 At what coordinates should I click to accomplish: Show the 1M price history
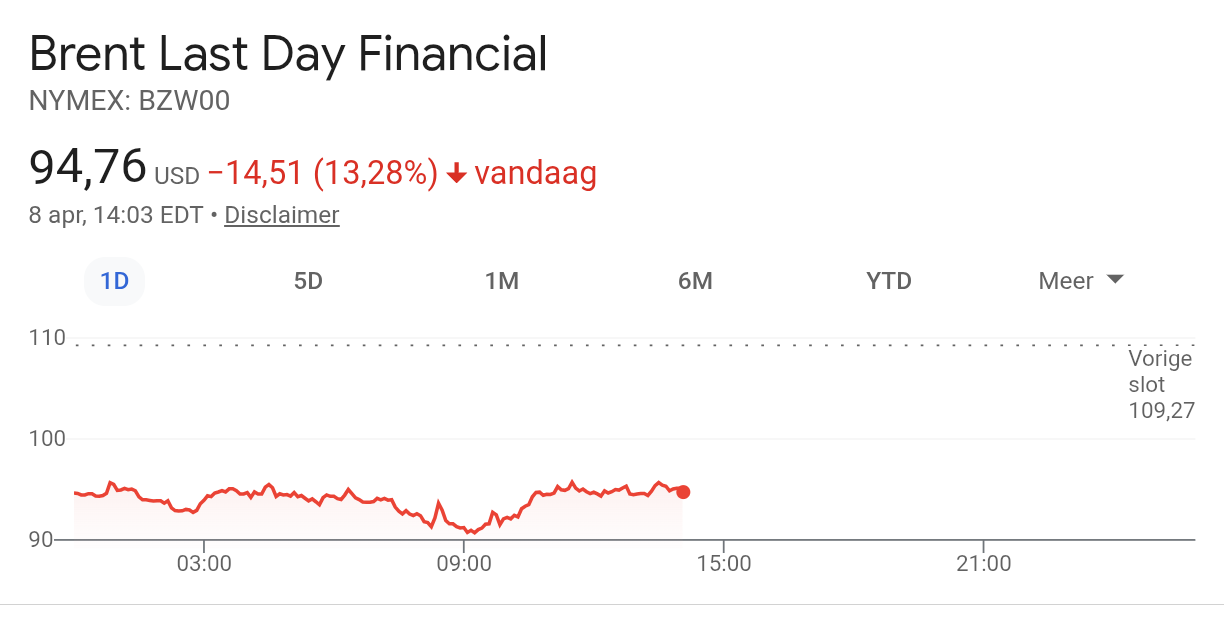click(x=501, y=281)
